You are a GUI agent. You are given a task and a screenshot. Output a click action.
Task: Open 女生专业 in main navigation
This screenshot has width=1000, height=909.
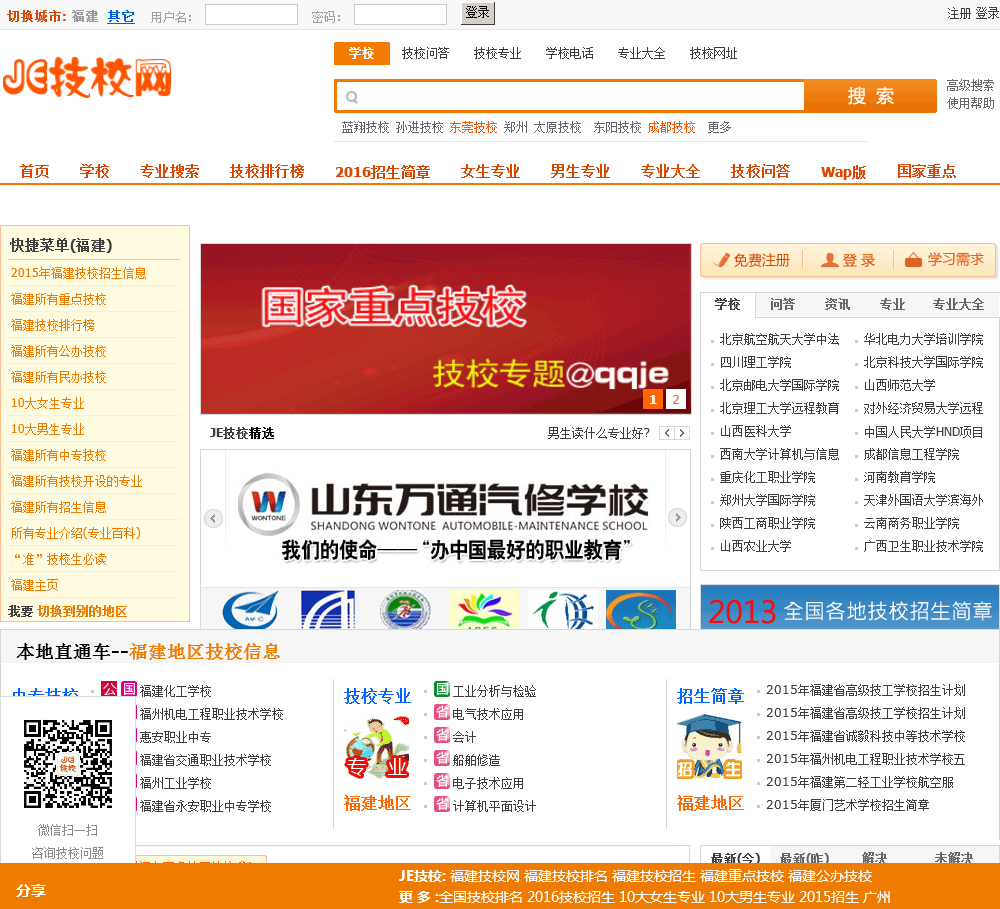tap(490, 171)
